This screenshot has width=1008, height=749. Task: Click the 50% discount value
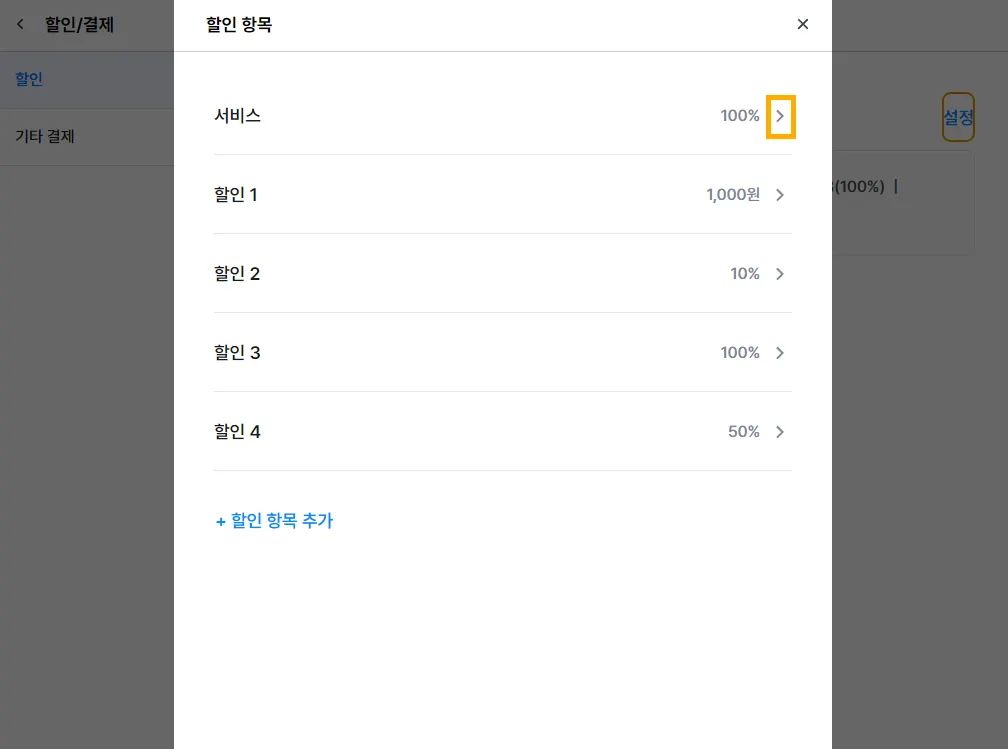point(744,432)
